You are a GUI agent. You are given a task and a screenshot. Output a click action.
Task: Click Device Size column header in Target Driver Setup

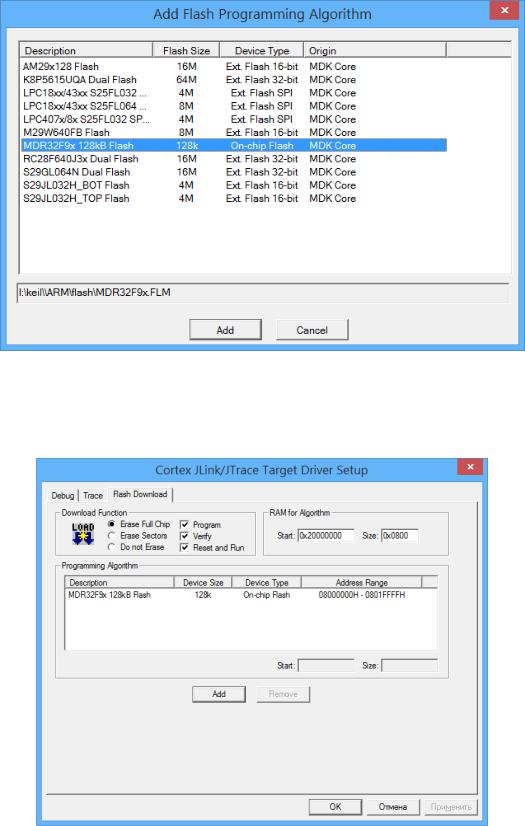203,583
